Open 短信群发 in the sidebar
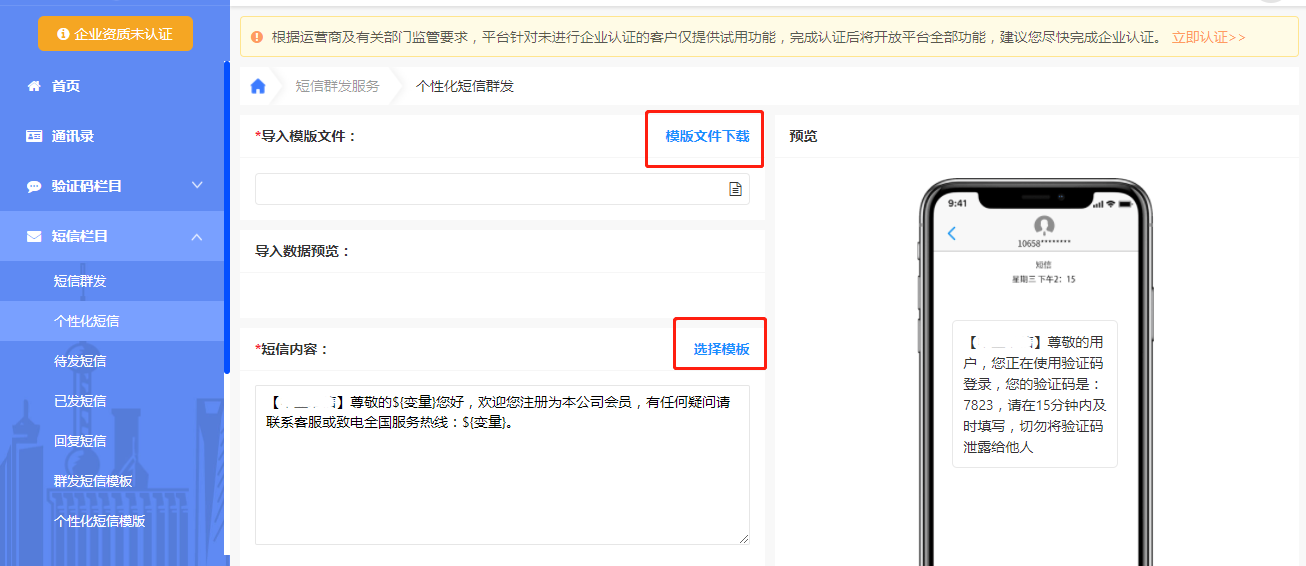 click(80, 281)
